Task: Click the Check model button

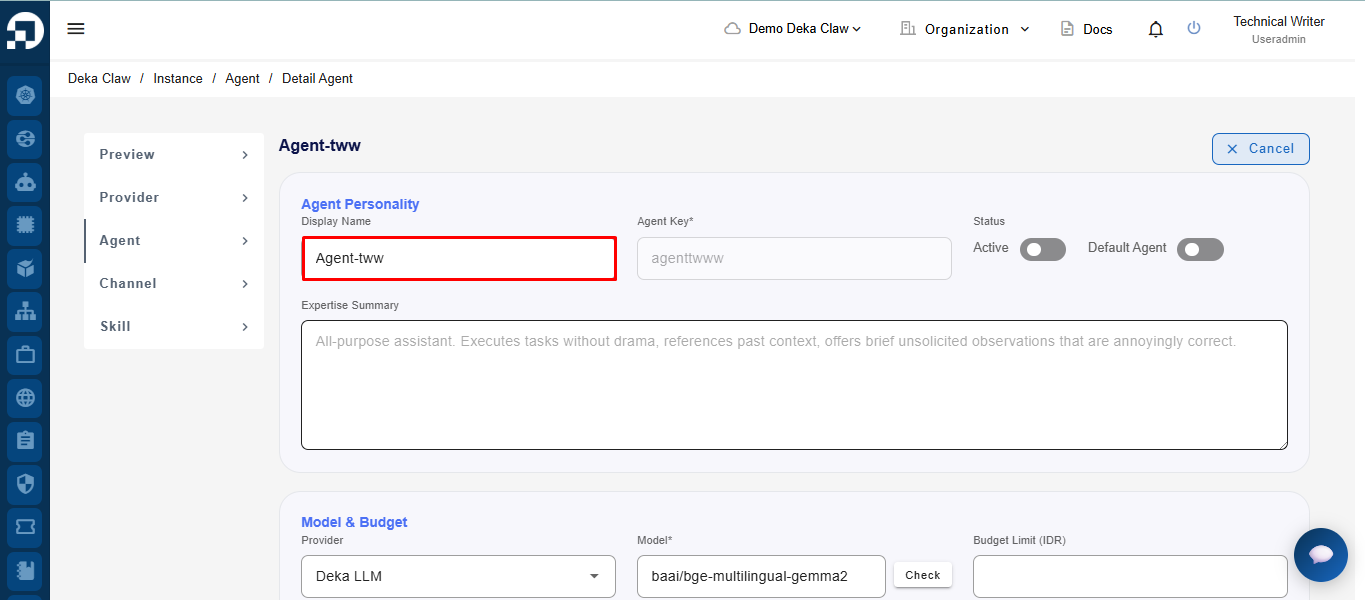Action: tap(923, 575)
